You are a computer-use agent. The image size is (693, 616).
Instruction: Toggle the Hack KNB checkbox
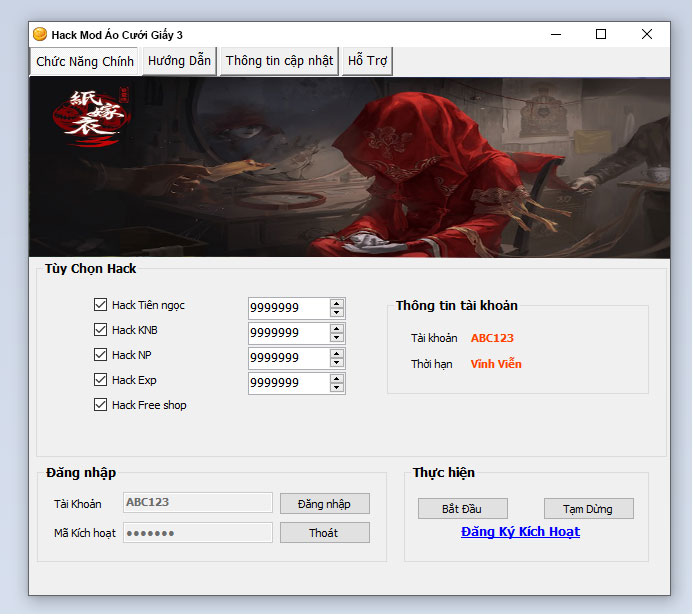pyautogui.click(x=100, y=330)
